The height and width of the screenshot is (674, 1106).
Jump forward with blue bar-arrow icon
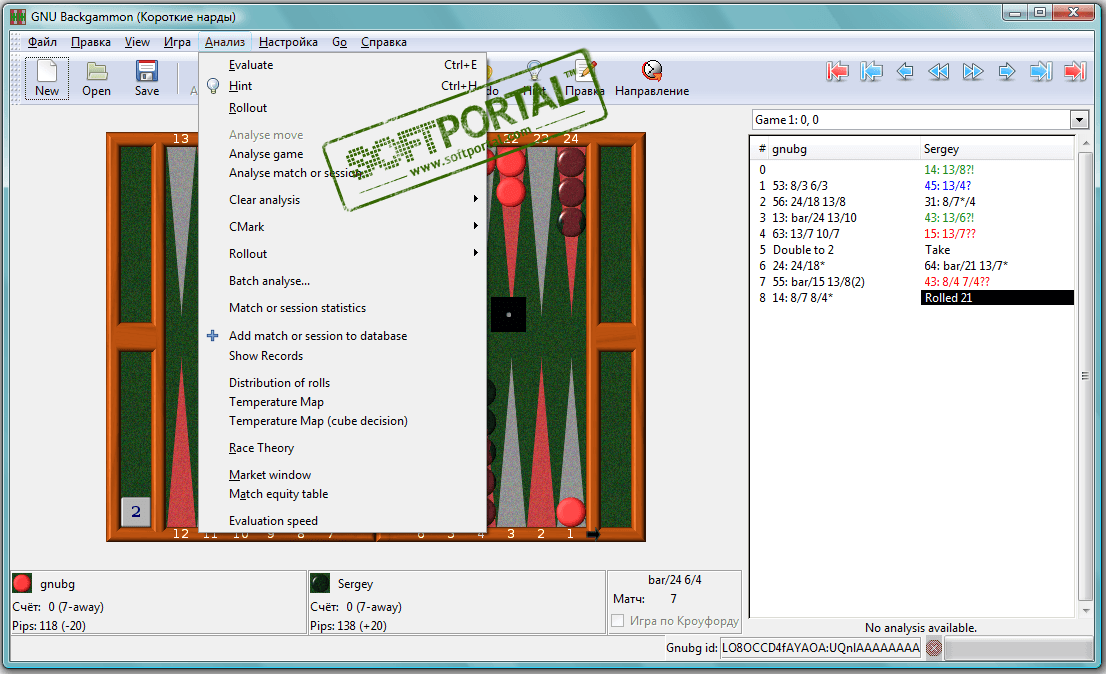click(1040, 71)
